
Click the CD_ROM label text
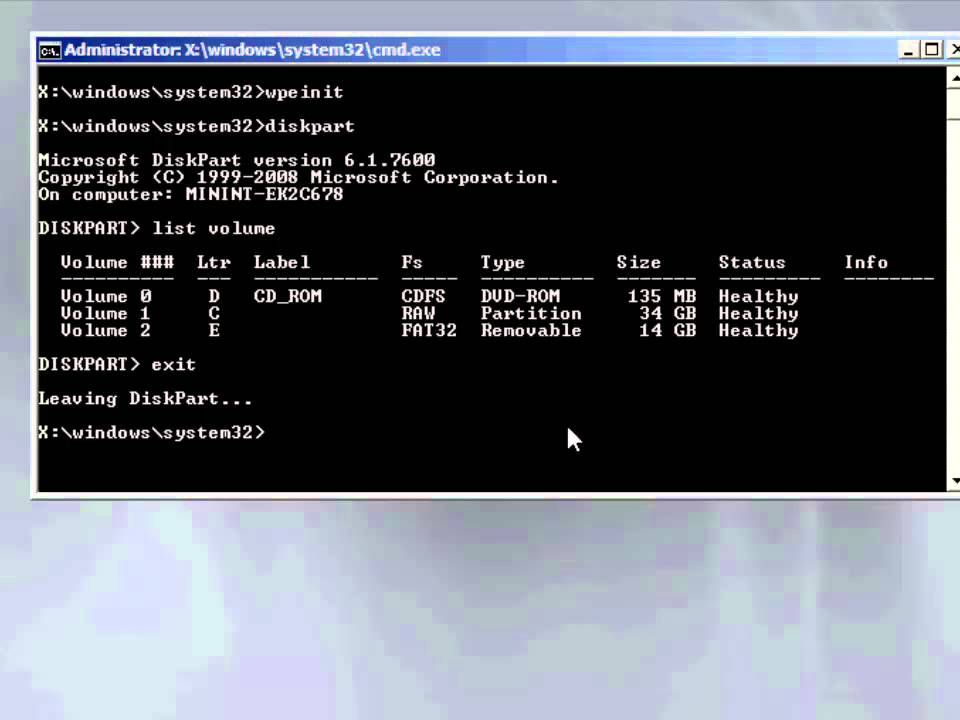pyautogui.click(x=288, y=297)
